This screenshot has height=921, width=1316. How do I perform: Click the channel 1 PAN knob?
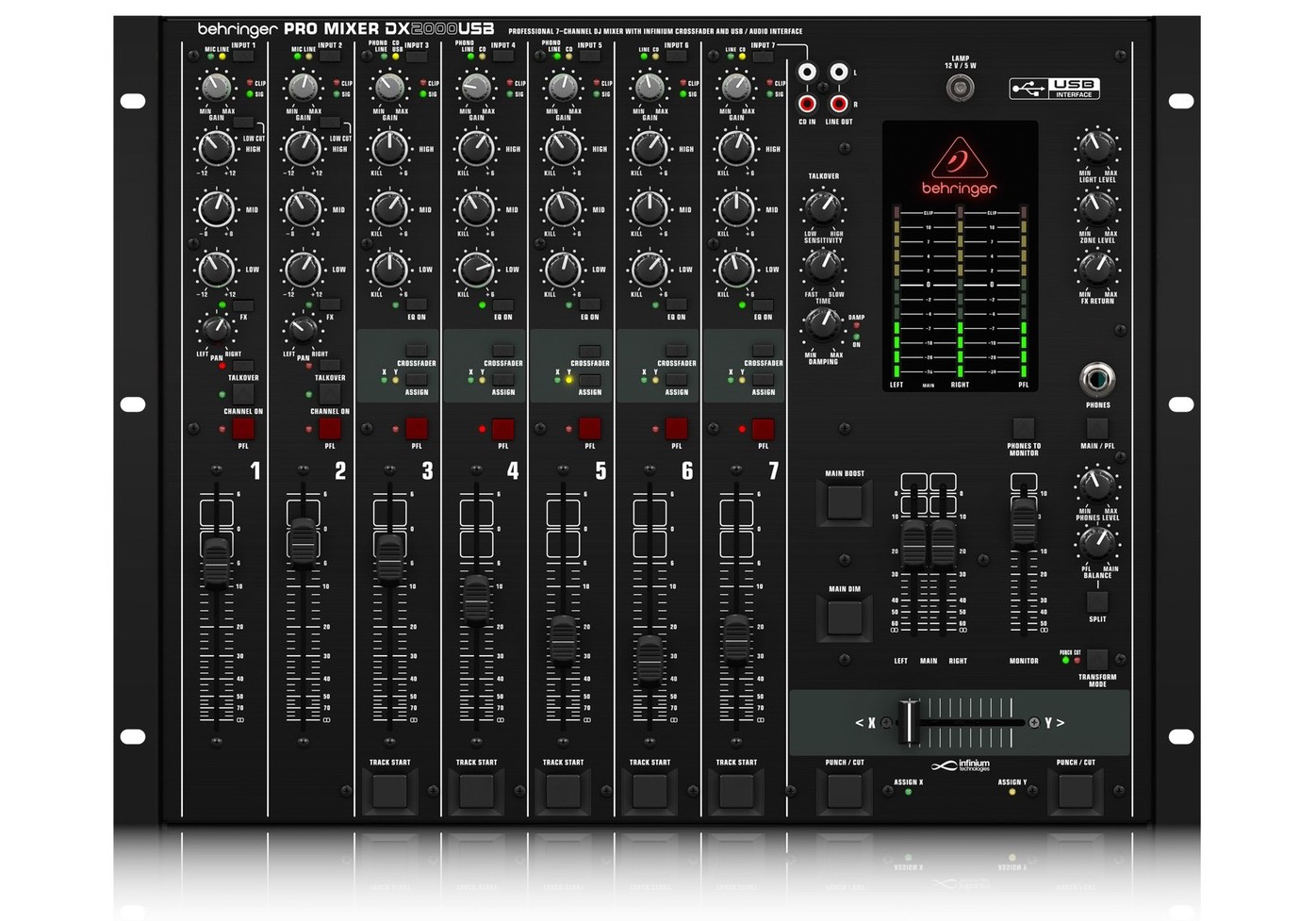(216, 329)
